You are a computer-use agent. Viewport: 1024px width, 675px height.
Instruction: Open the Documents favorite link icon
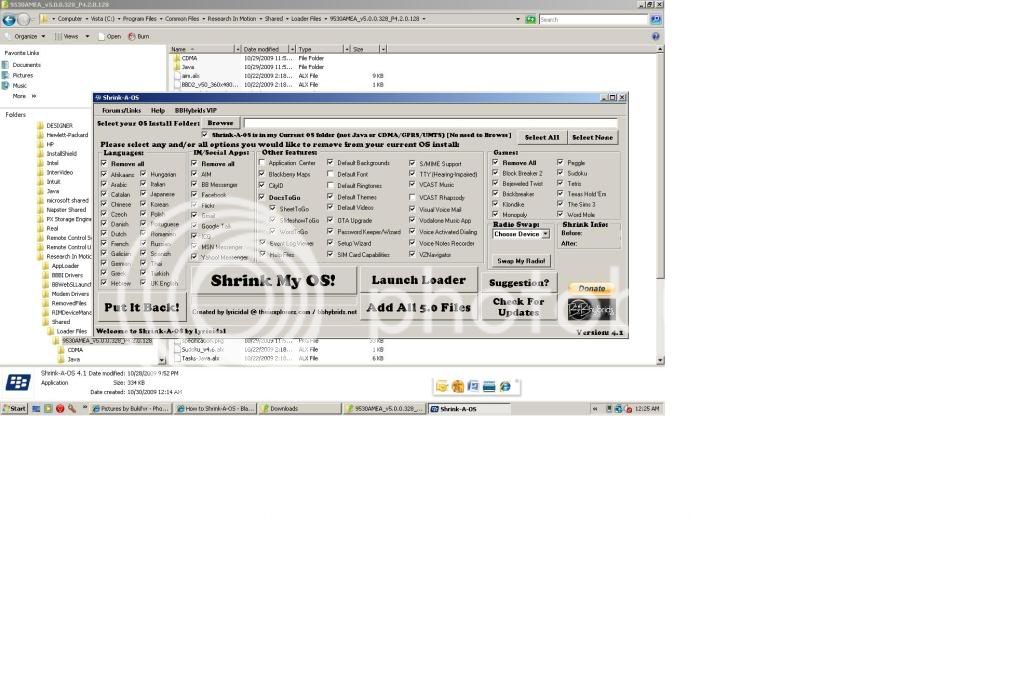tap(5, 65)
